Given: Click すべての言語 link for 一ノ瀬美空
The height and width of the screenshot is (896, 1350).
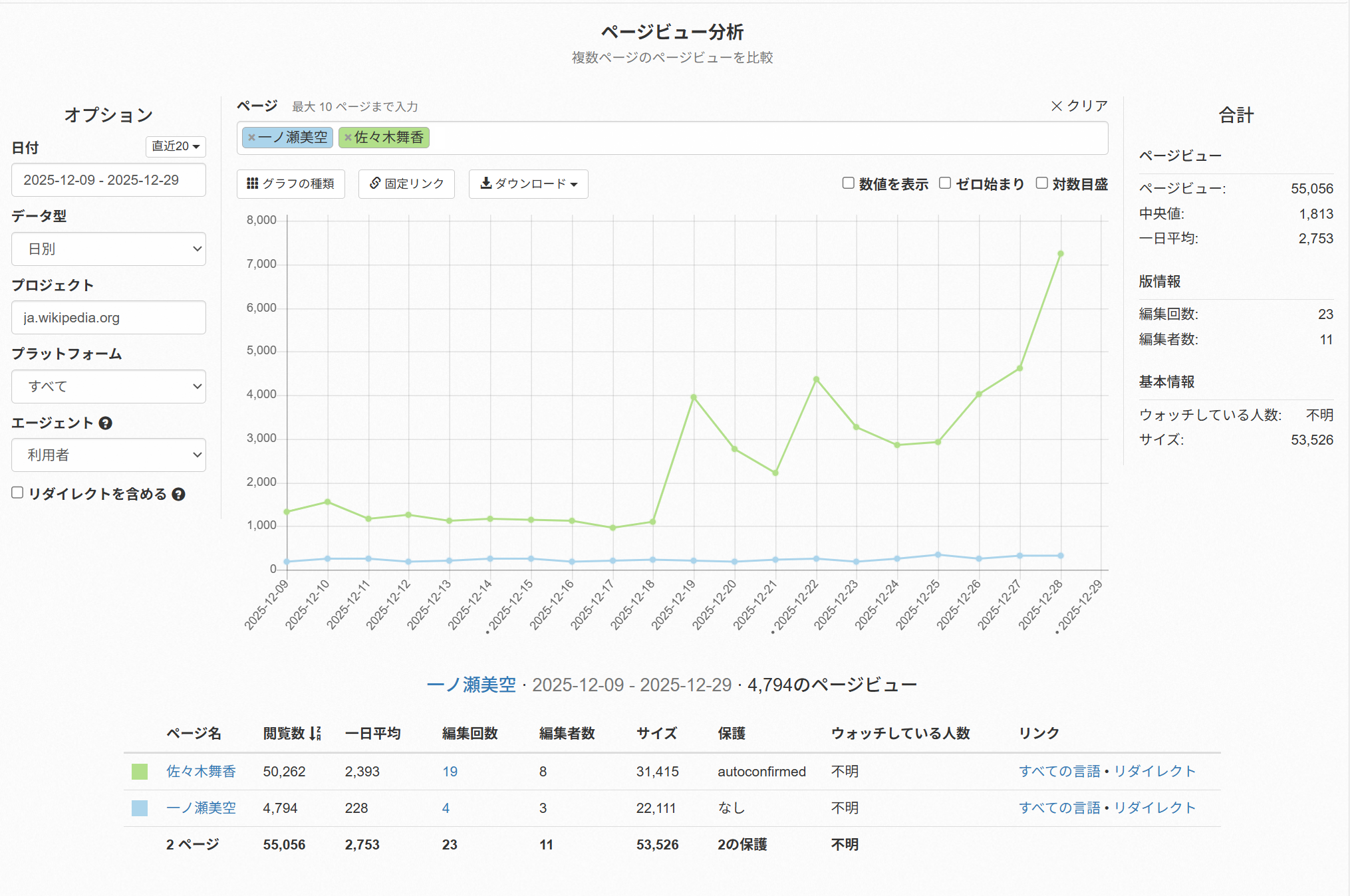Looking at the screenshot, I should (x=1059, y=808).
